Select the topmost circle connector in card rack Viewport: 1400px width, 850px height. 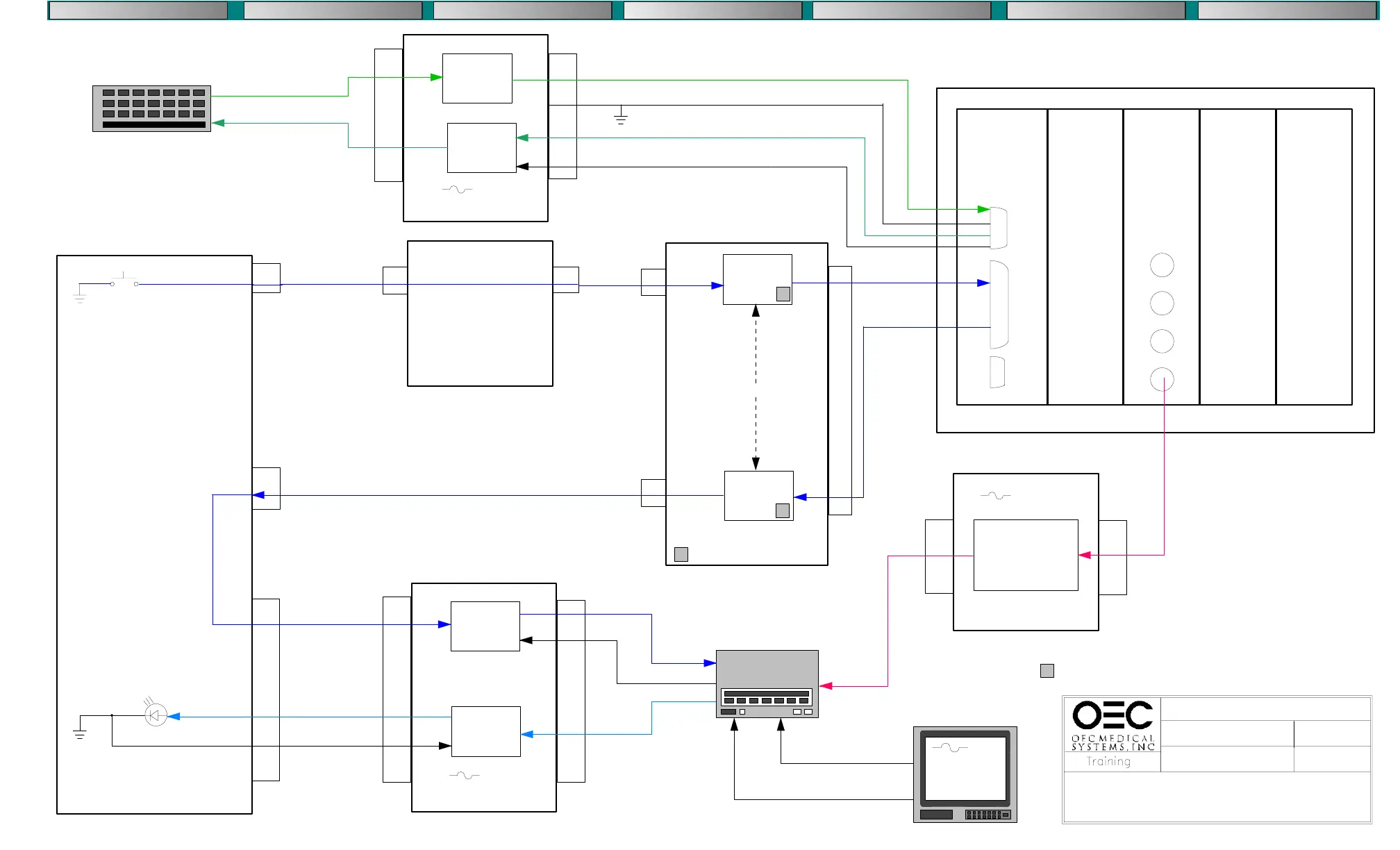(x=1162, y=265)
